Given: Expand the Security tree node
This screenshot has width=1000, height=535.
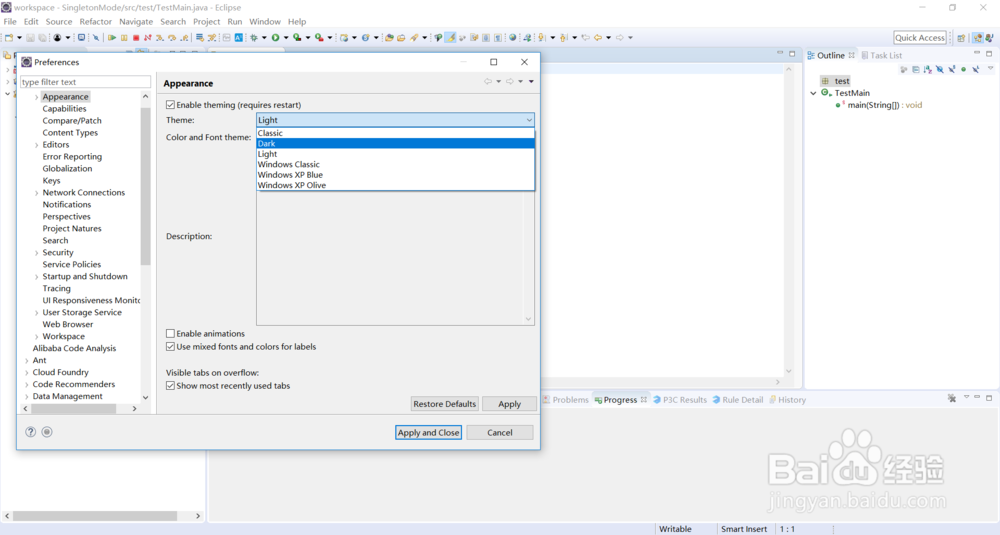Looking at the screenshot, I should [x=36, y=253].
